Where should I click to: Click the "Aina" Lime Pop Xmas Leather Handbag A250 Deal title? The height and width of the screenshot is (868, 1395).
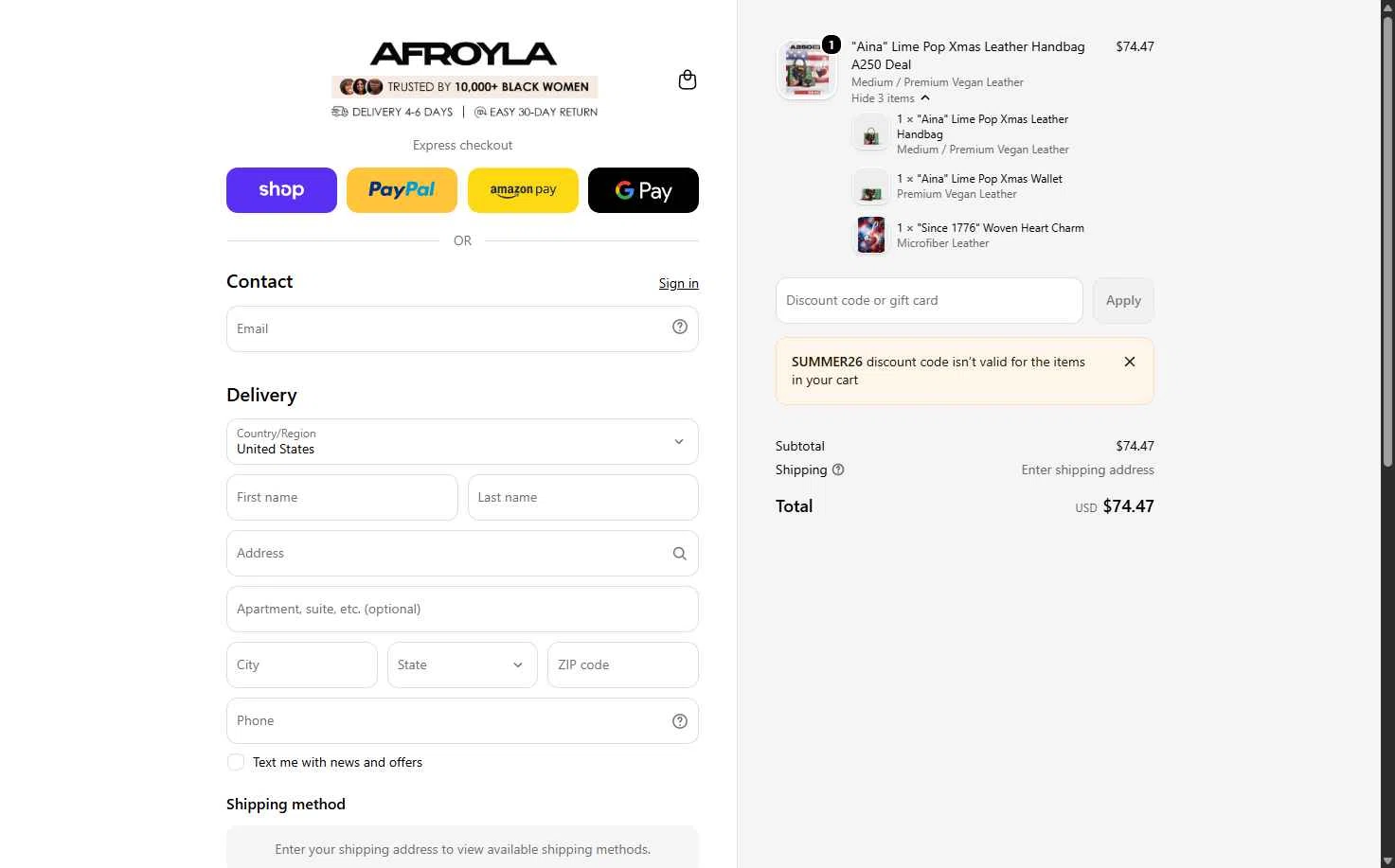(968, 56)
